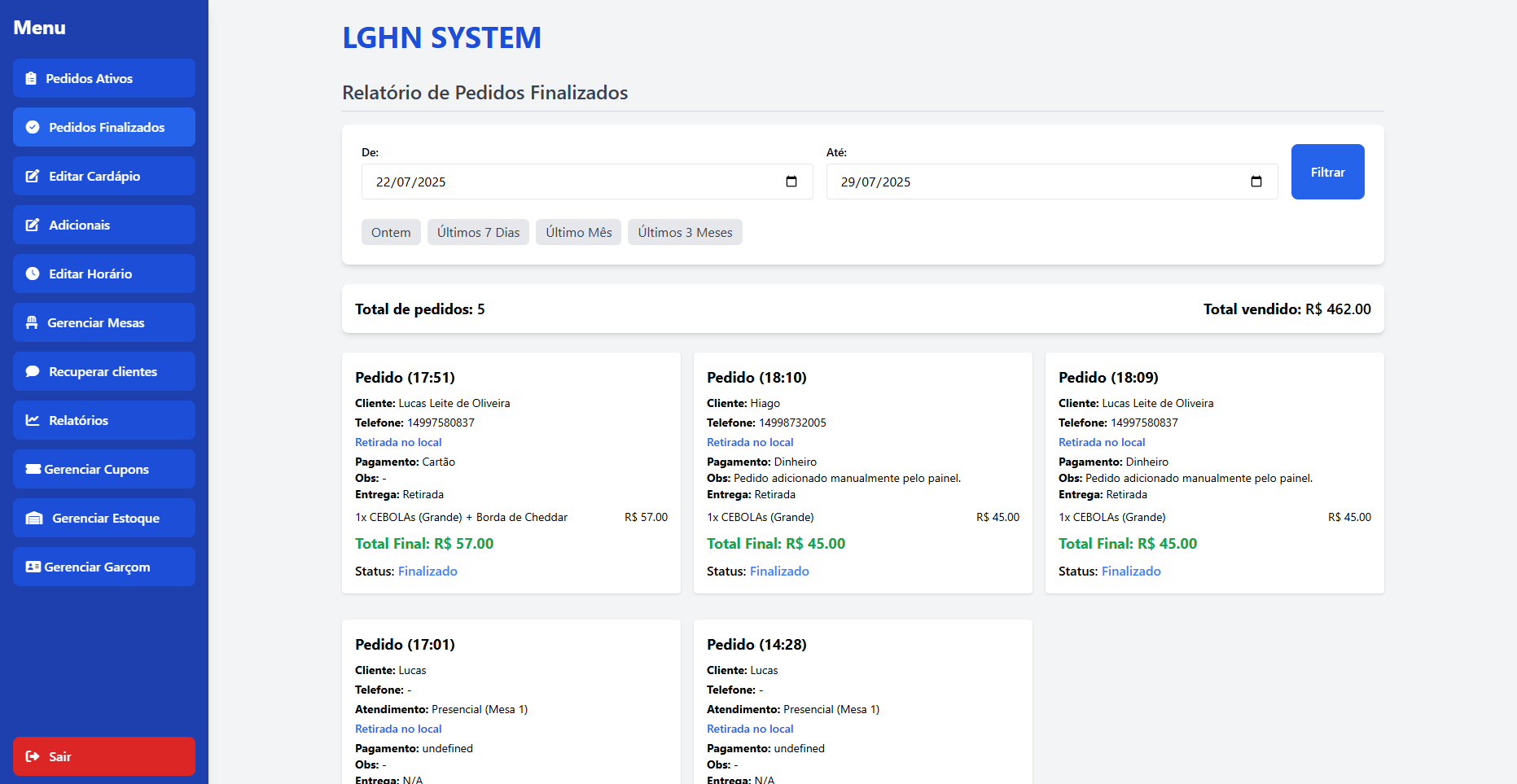Open Gerenciar Mesas from the sidebar
Viewport: 1517px width, 784px height.
pyautogui.click(x=104, y=322)
